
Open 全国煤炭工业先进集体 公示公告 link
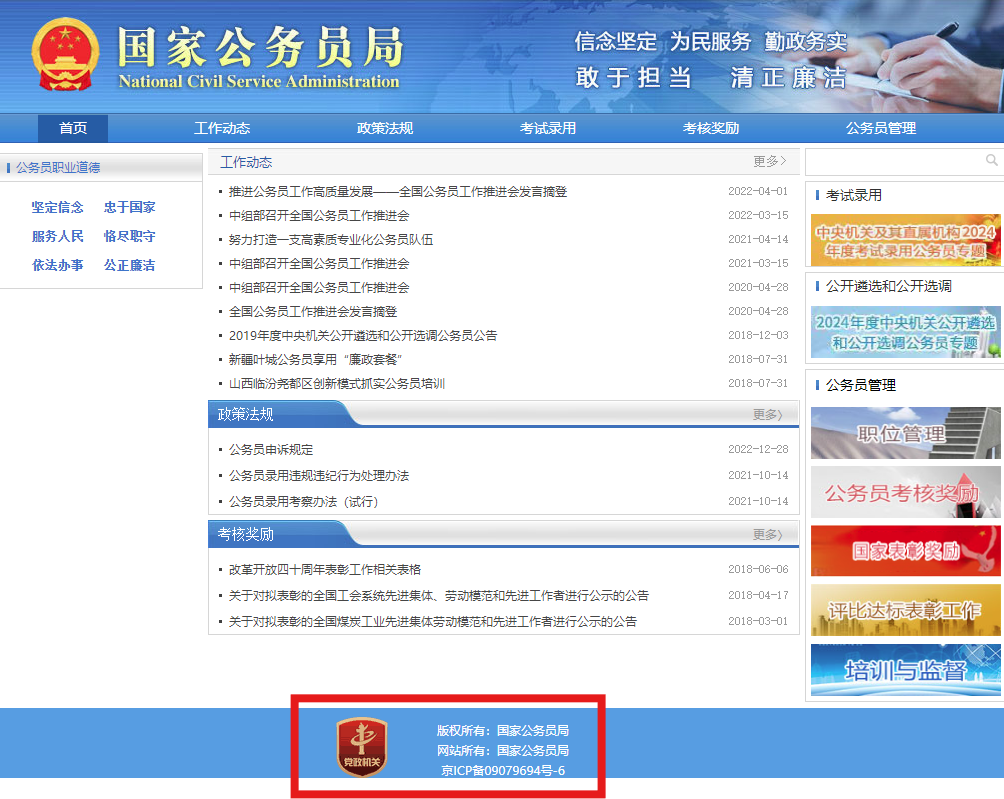(433, 621)
